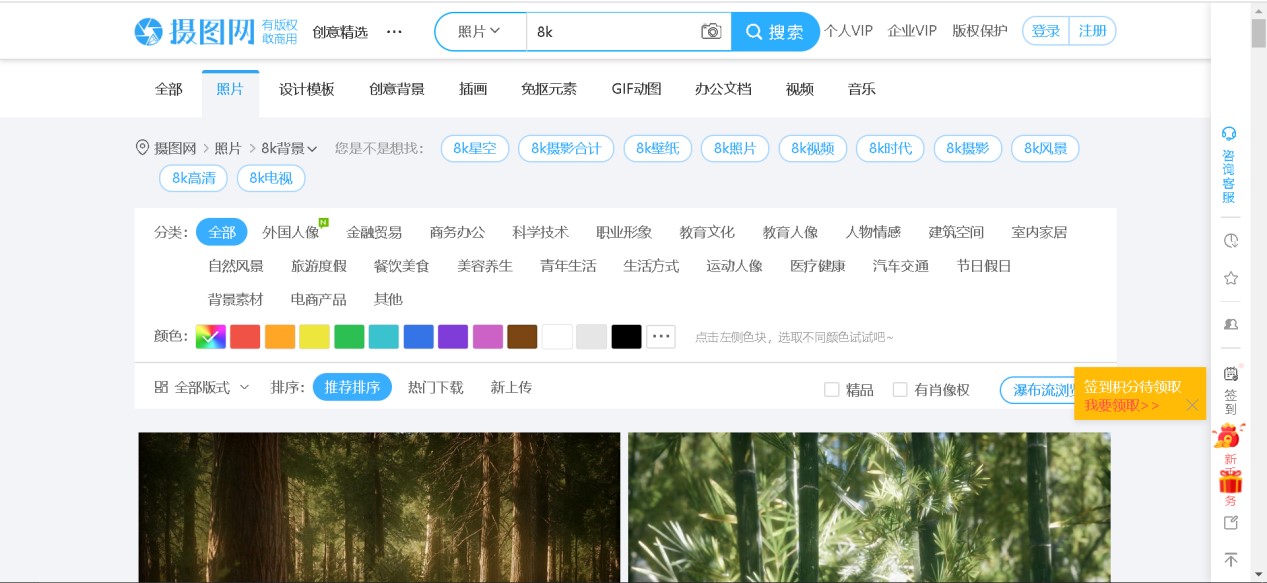The height and width of the screenshot is (583, 1267).
Task: Open the new-user gift icon in sidebar
Action: (1229, 481)
